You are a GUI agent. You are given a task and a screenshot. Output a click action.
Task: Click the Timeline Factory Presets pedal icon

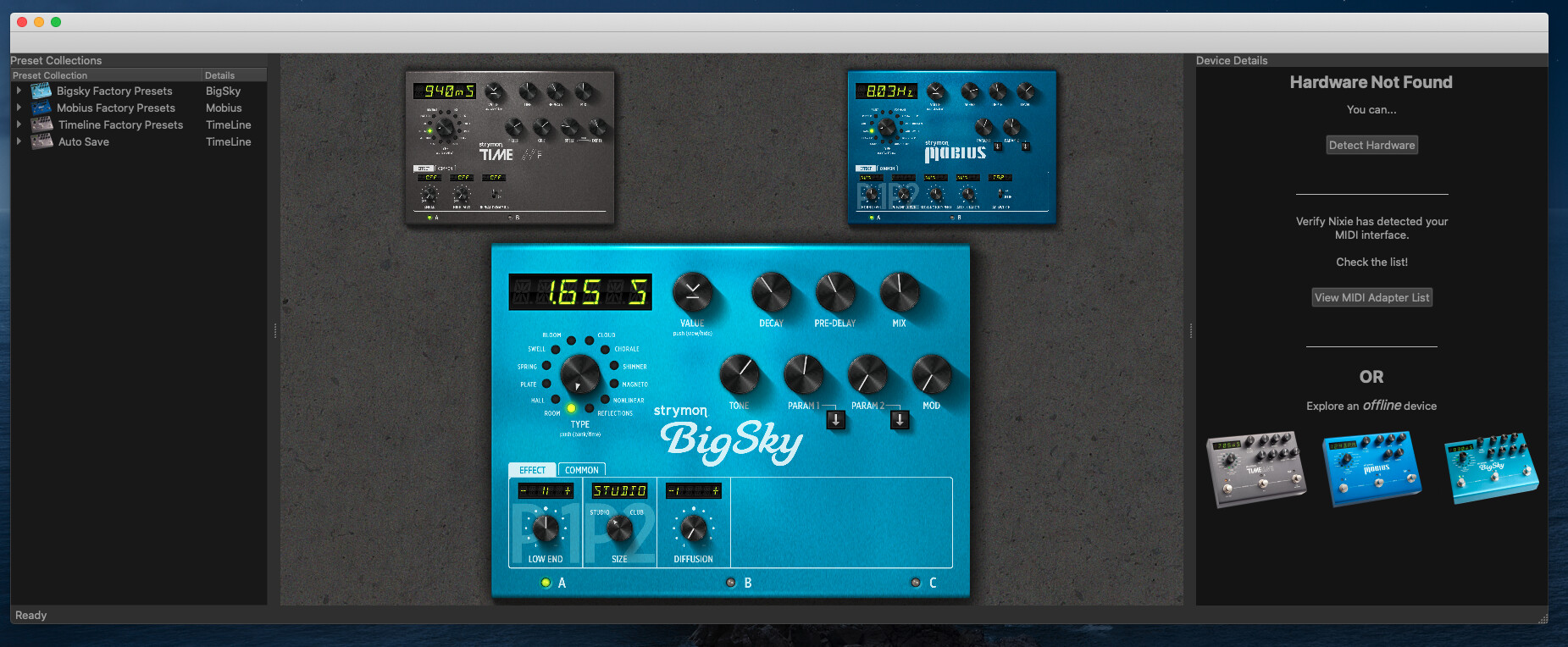click(42, 124)
